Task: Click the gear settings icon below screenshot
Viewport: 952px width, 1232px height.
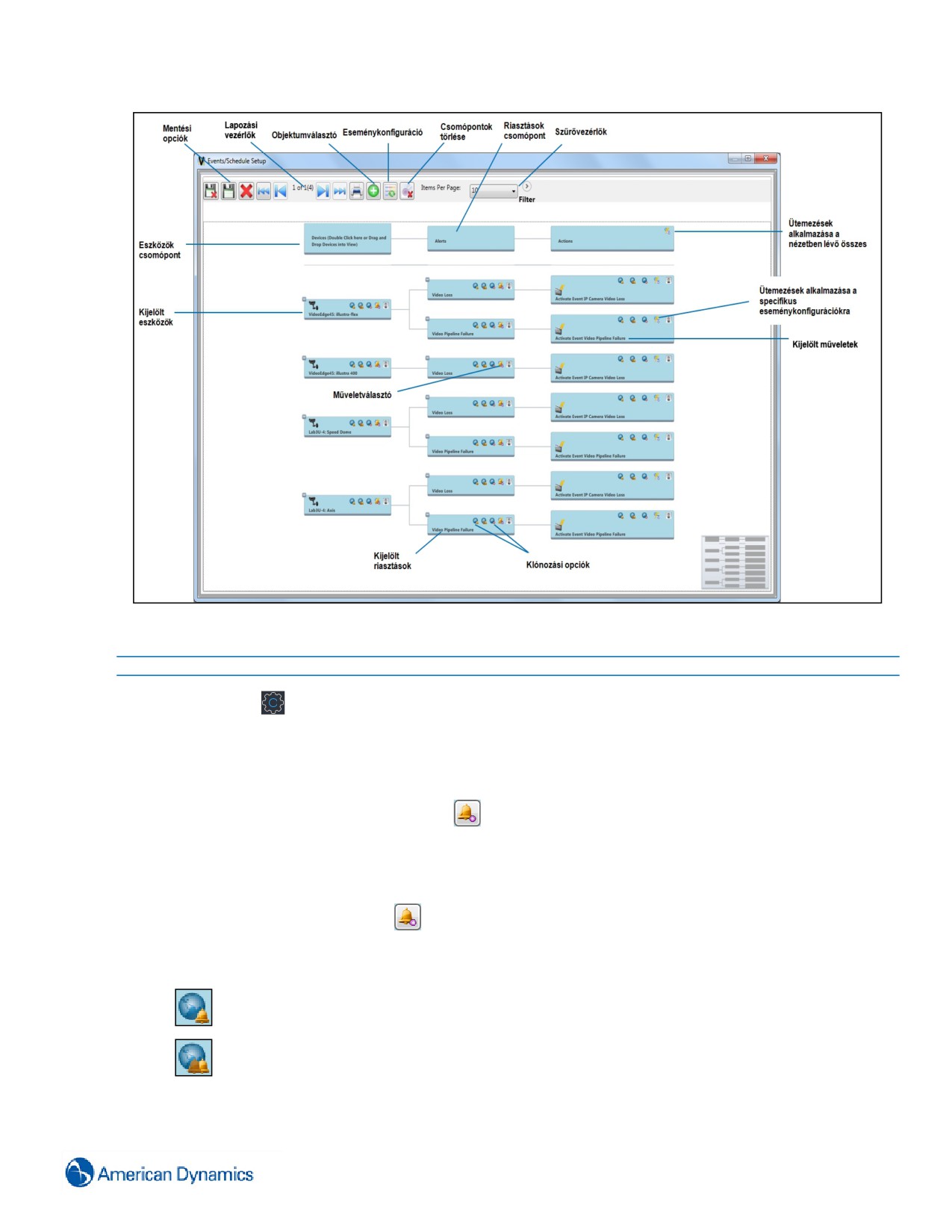Action: click(x=273, y=703)
